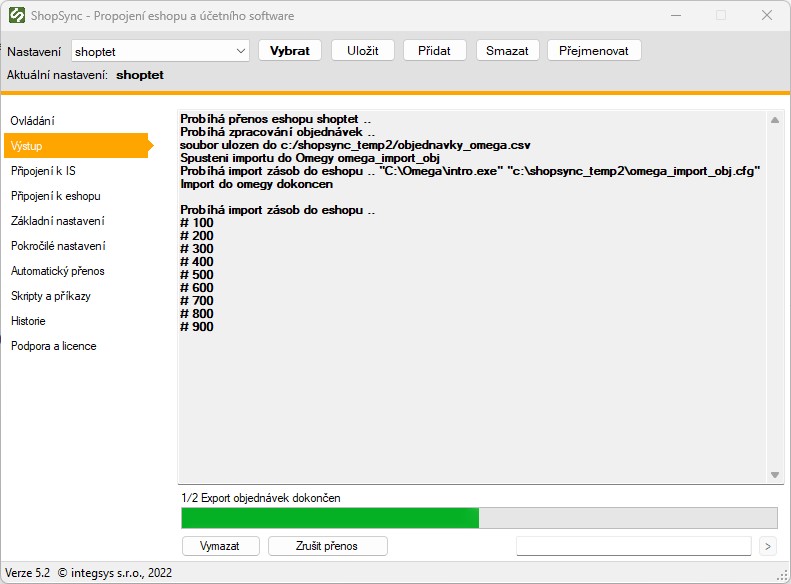Open the Ovládání section
791x584 pixels.
coord(33,121)
